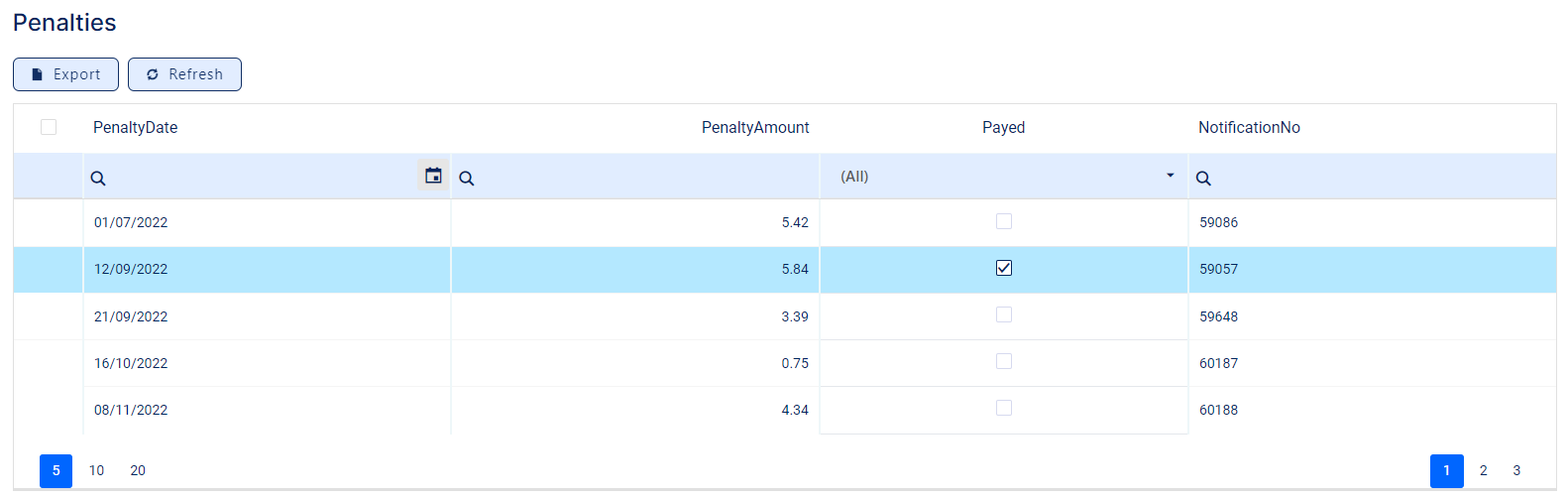Viewport: 1568px width, 499px height.
Task: Click the NotificationNo filter input field
Action: pyautogui.click(x=1378, y=178)
